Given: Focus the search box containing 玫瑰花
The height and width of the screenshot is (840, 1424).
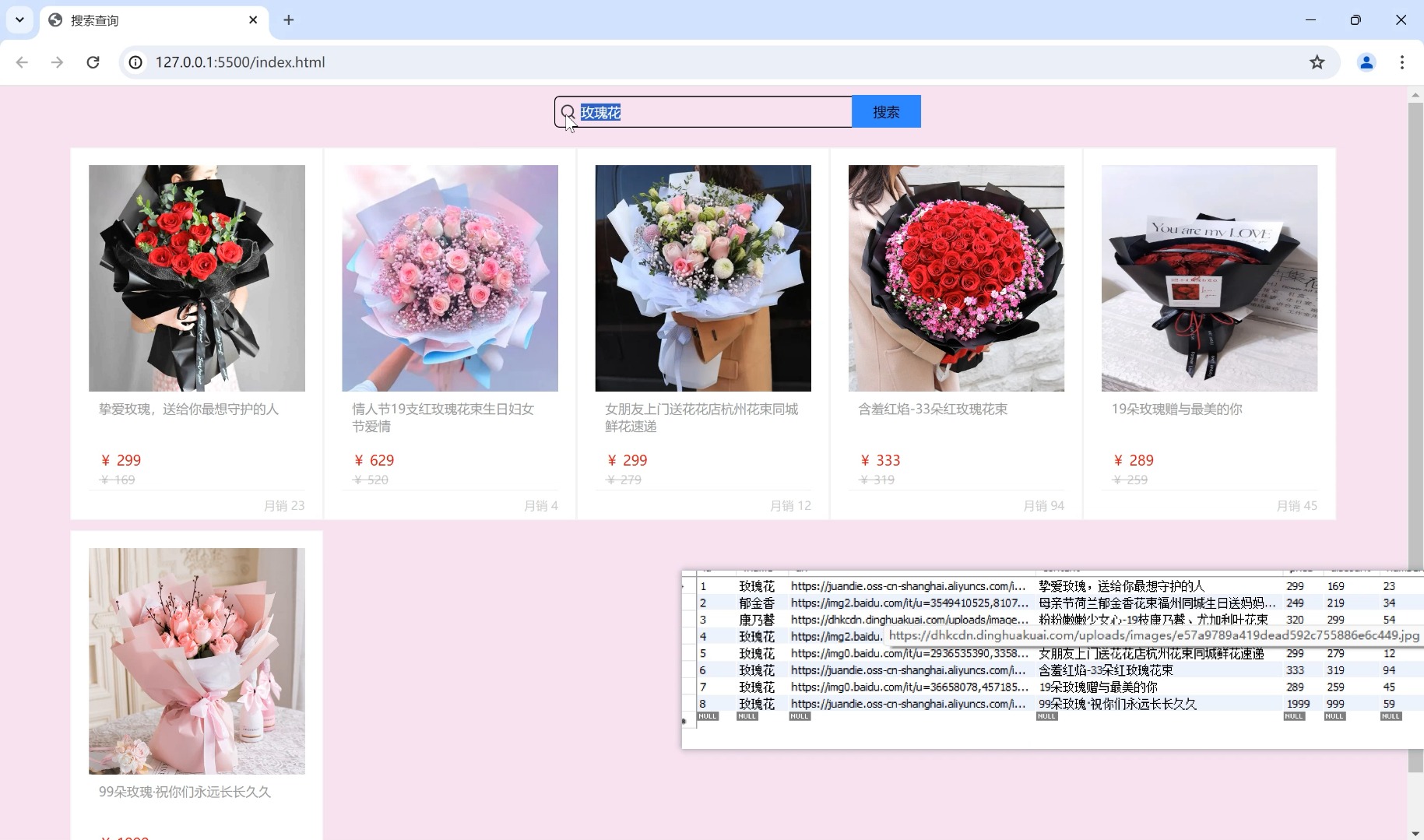Looking at the screenshot, I should tap(703, 112).
